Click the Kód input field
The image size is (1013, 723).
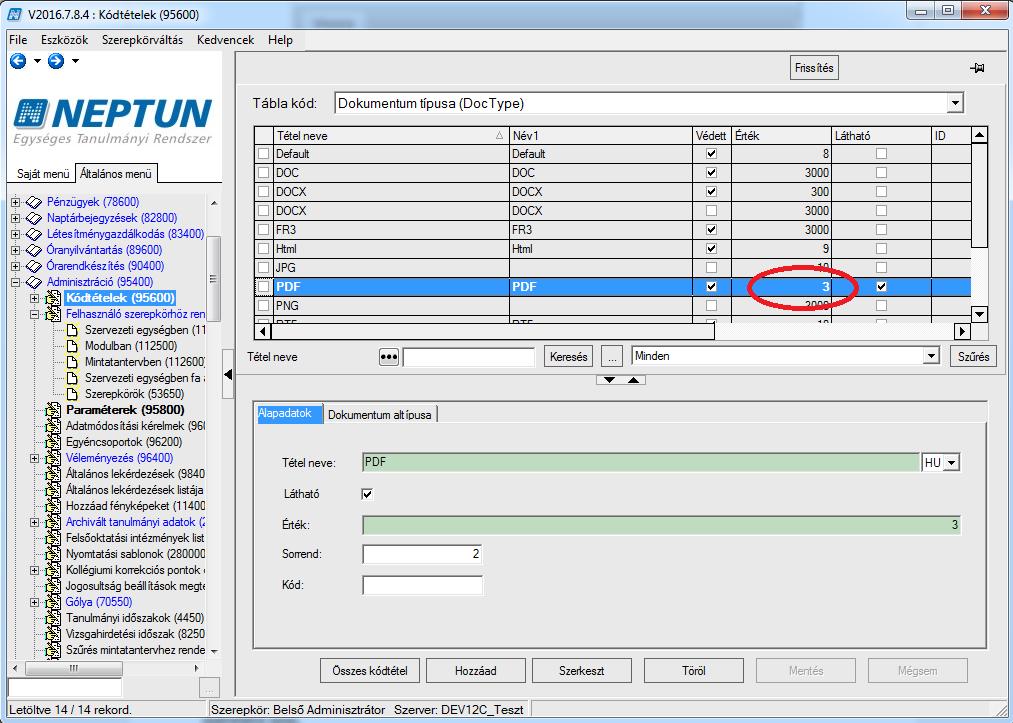tap(423, 585)
